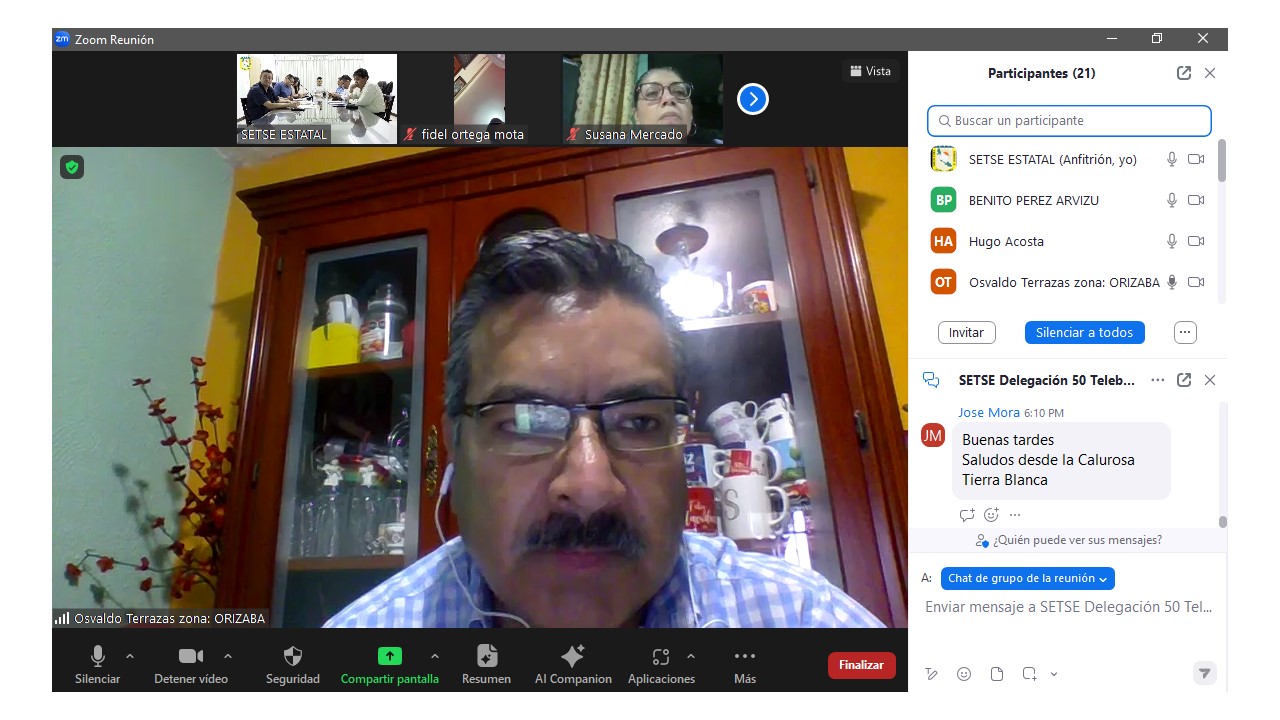The image size is (1280, 720).
Task: Open the Resumen icon in toolbar
Action: pyautogui.click(x=487, y=657)
